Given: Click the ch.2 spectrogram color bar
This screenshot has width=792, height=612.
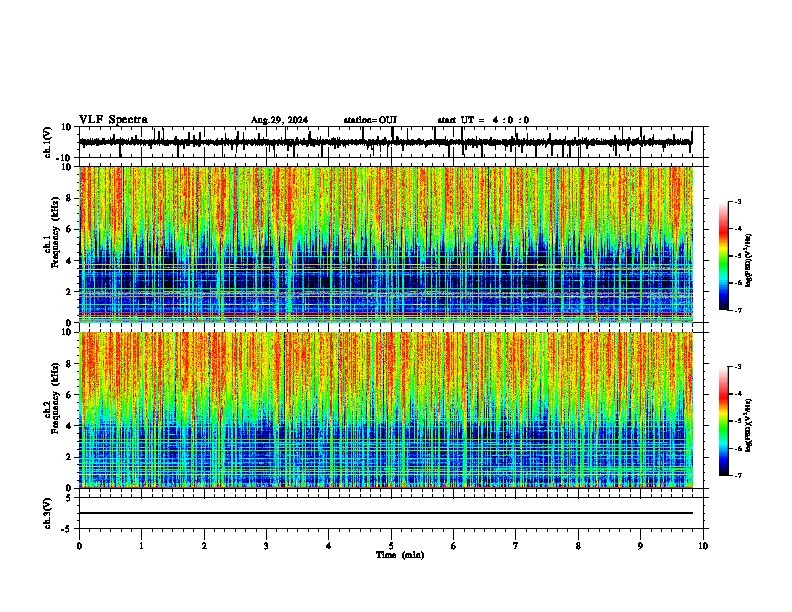Looking at the screenshot, I should click(724, 421).
